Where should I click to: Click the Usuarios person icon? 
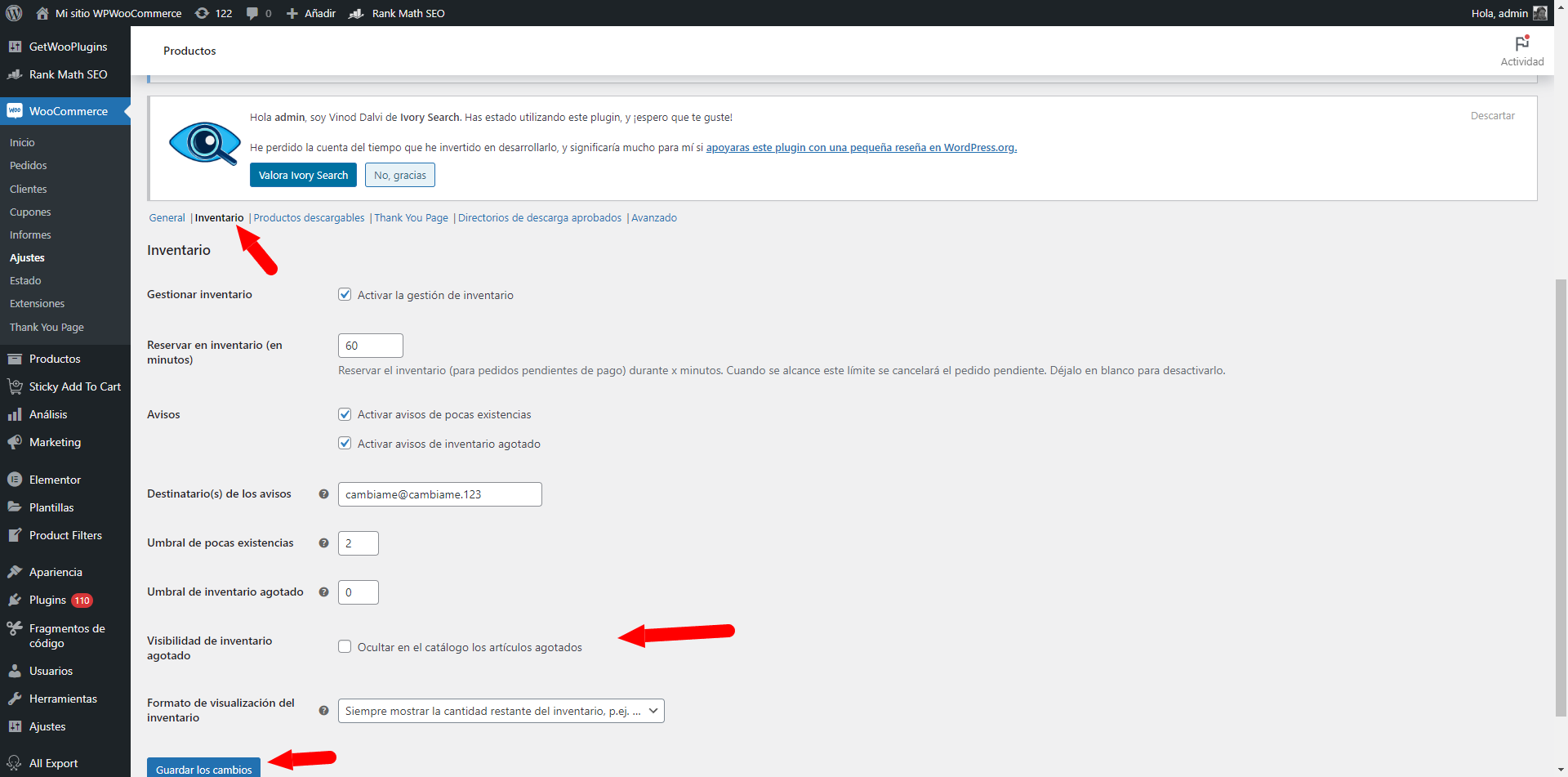[x=15, y=671]
